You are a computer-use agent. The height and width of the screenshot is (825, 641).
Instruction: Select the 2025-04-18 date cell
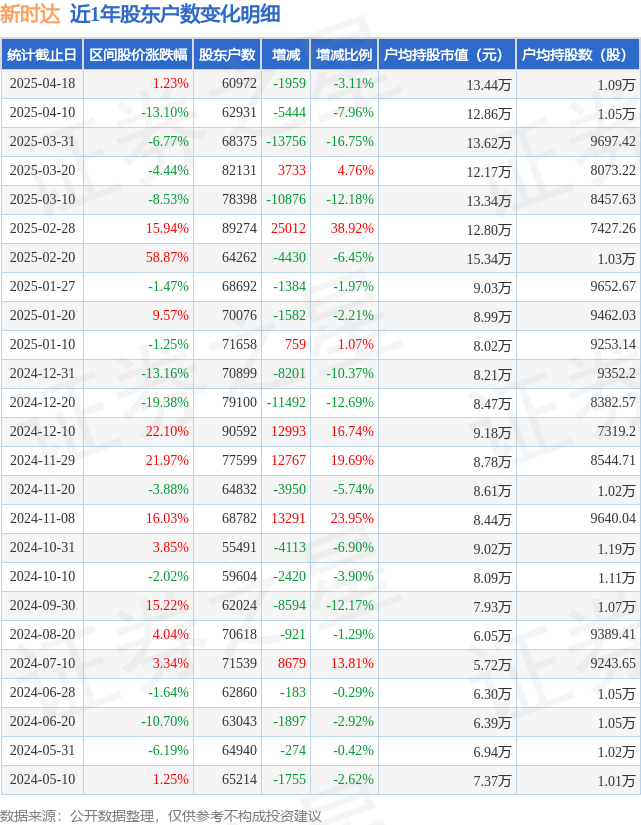42,84
